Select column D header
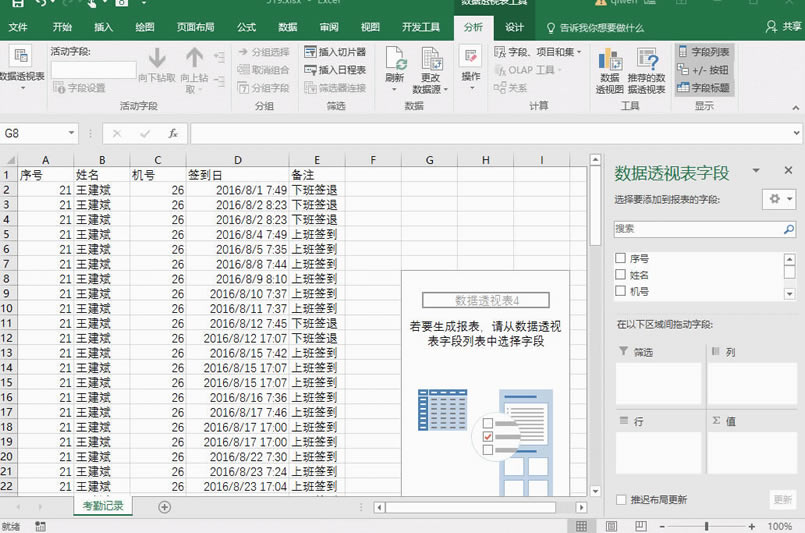The width and height of the screenshot is (805, 533). click(238, 160)
